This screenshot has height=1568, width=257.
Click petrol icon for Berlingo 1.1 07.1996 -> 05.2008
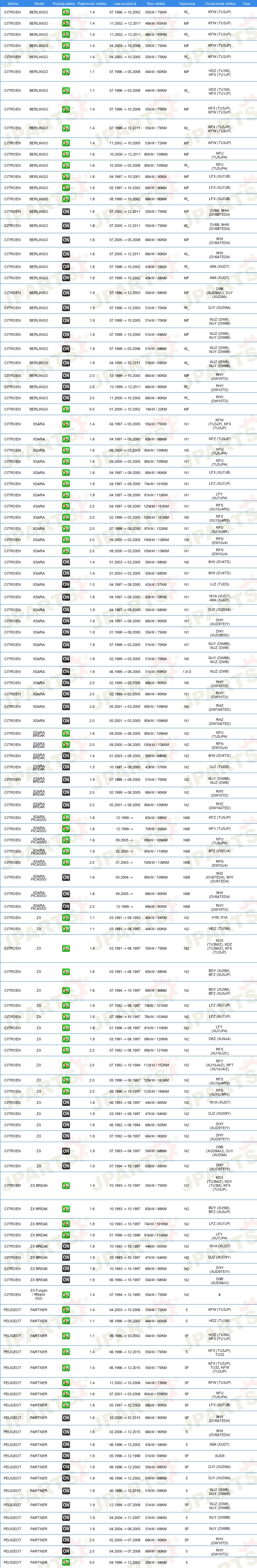click(x=66, y=72)
